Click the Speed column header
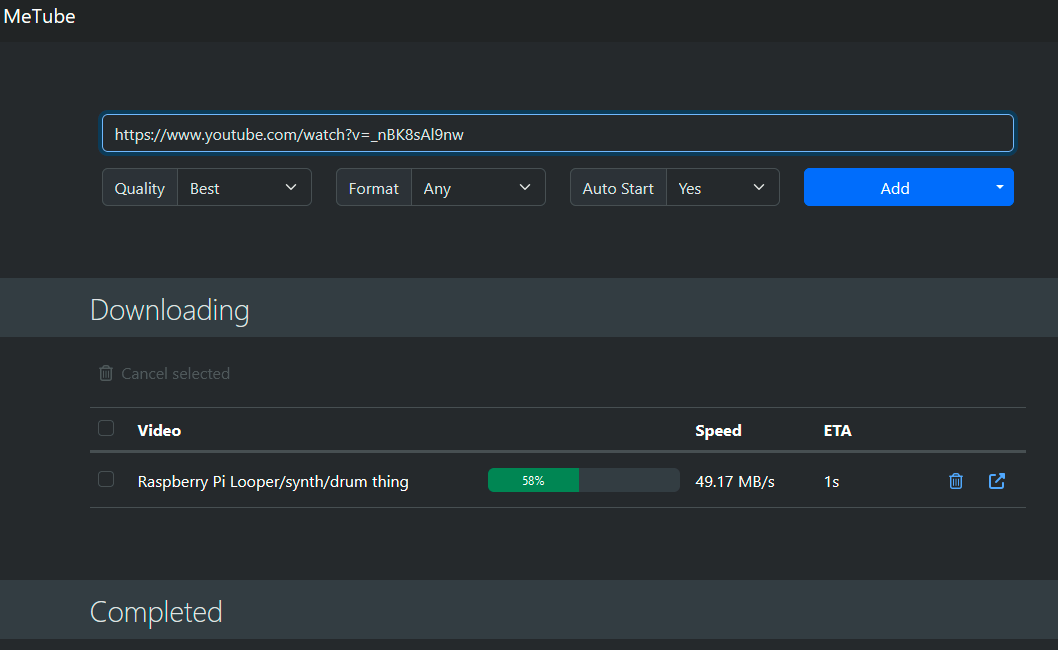The width and height of the screenshot is (1058, 650). coord(718,431)
